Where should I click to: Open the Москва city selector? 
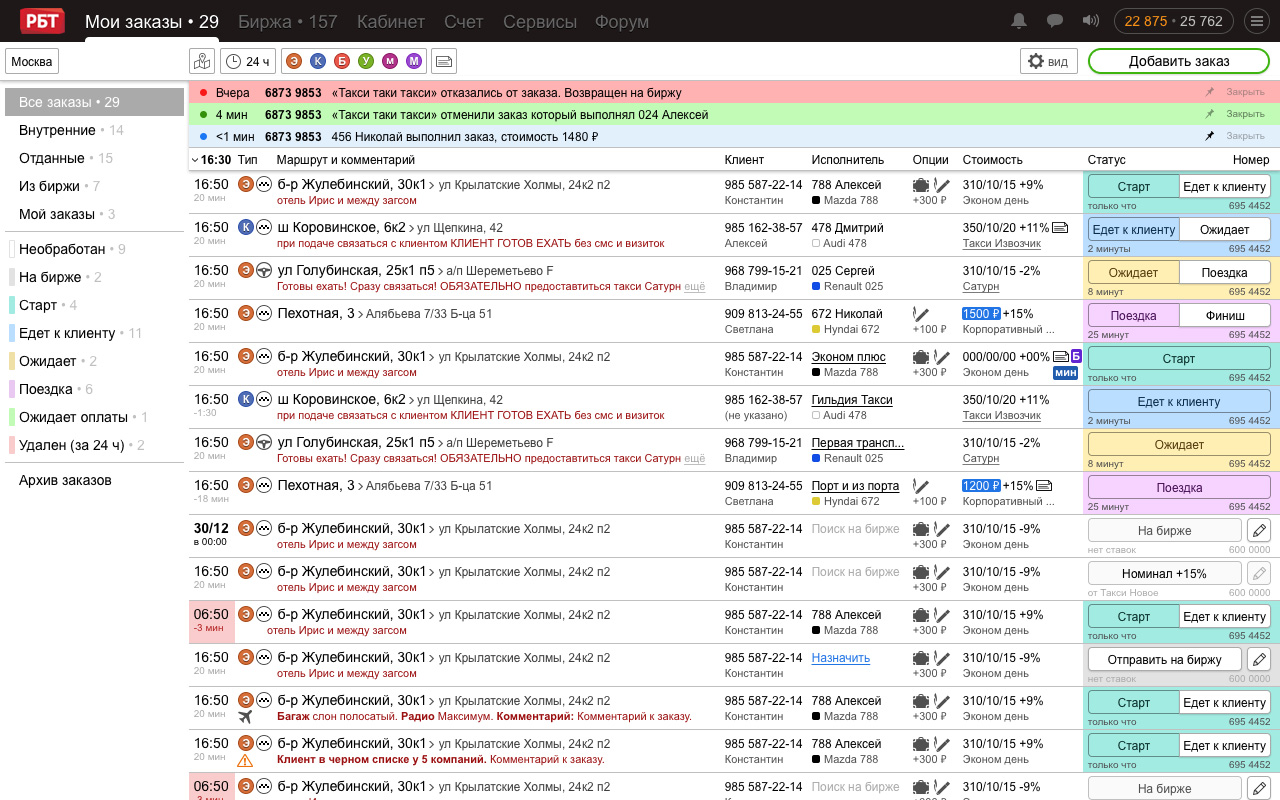32,62
